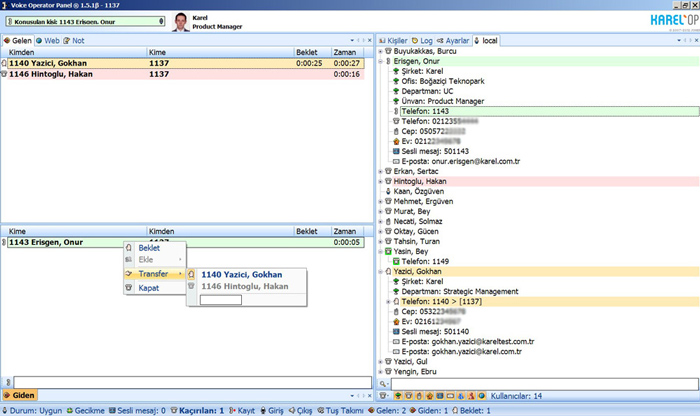This screenshot has height=416, width=700.
Task: Click the E-posta envelope icon for onur.erisgen@karel.com.tr
Action: (398, 161)
